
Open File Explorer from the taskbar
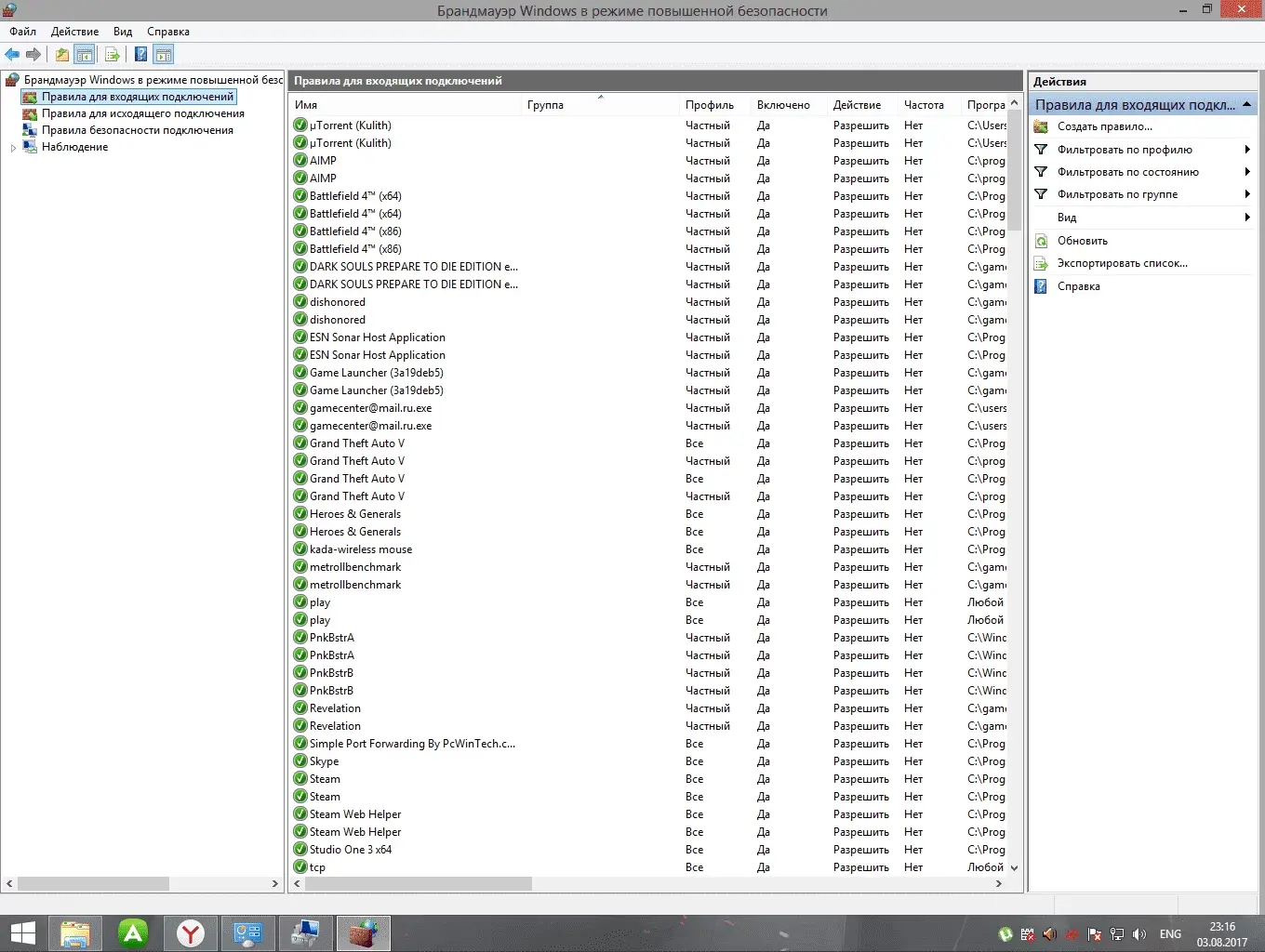pyautogui.click(x=75, y=933)
